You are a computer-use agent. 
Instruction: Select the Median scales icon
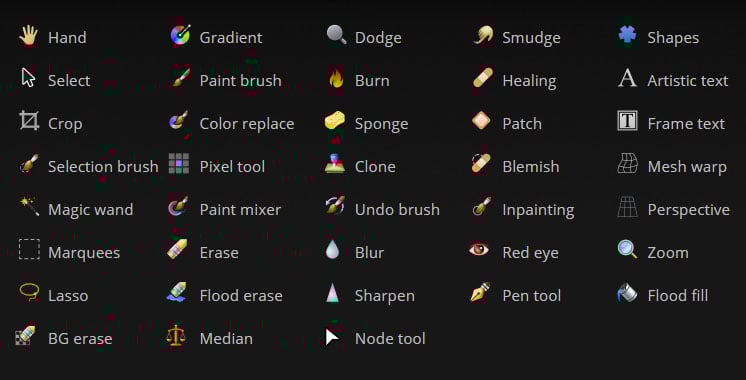[176, 335]
